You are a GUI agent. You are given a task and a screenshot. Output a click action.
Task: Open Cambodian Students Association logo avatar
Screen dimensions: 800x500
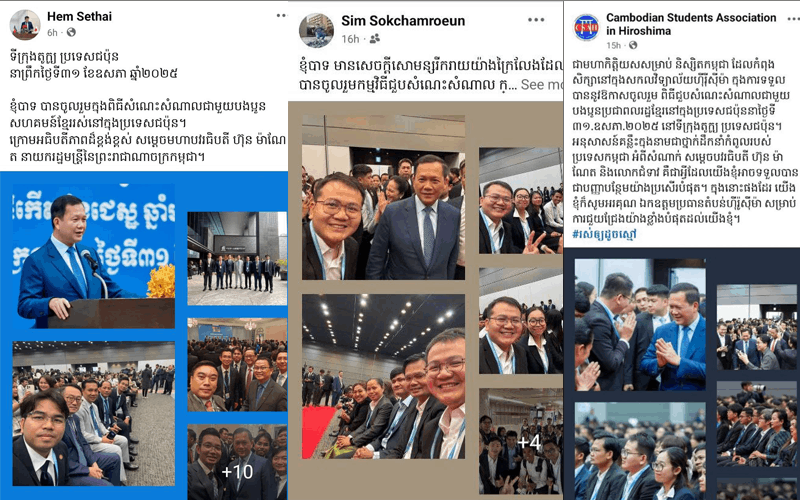pyautogui.click(x=586, y=28)
